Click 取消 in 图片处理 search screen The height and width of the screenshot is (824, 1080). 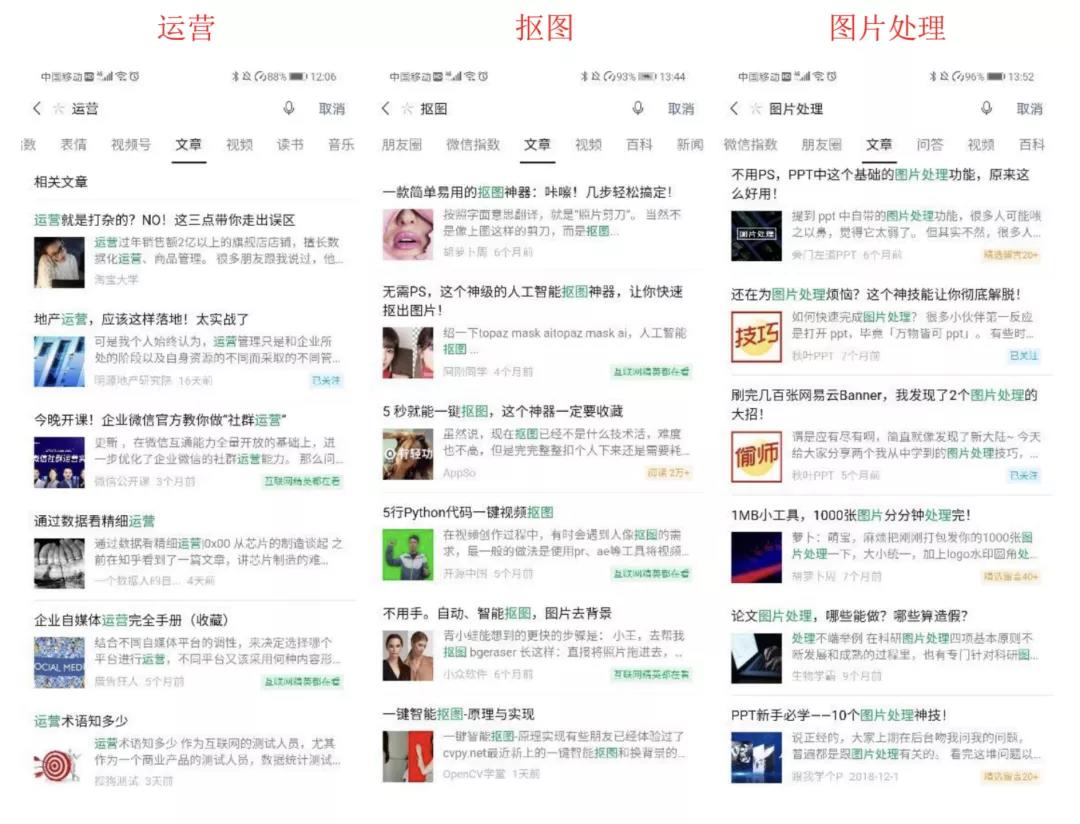coord(1030,109)
